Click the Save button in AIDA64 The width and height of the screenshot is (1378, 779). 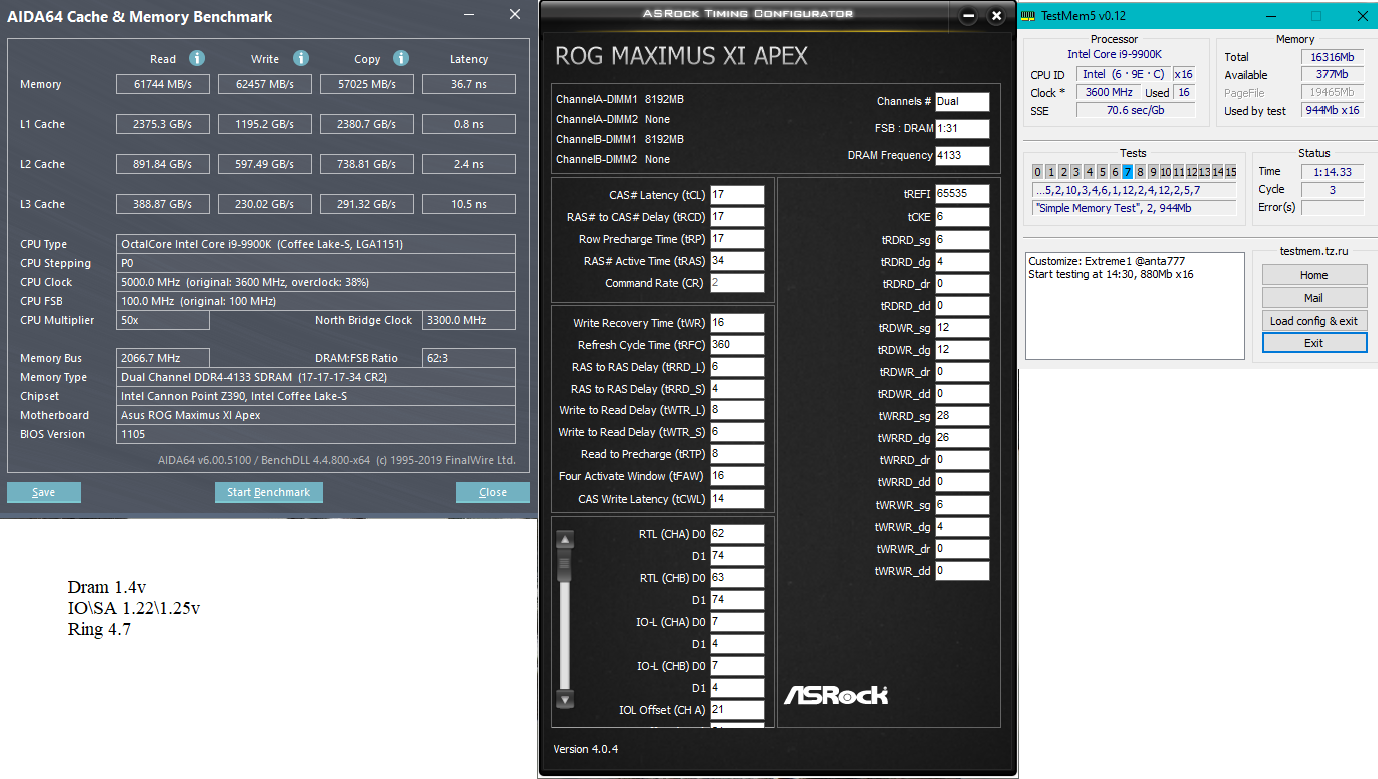44,492
